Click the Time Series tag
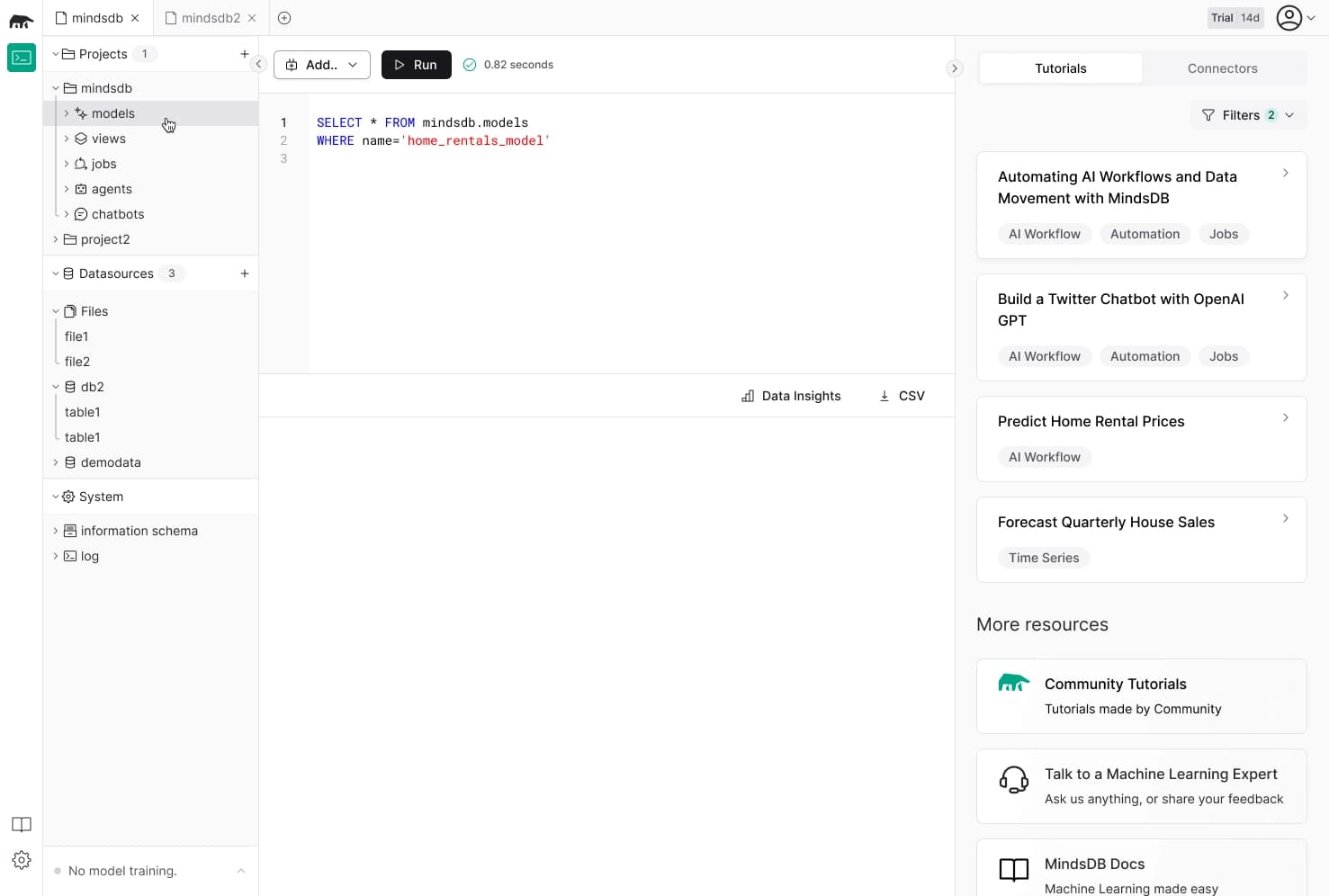 pos(1044,558)
